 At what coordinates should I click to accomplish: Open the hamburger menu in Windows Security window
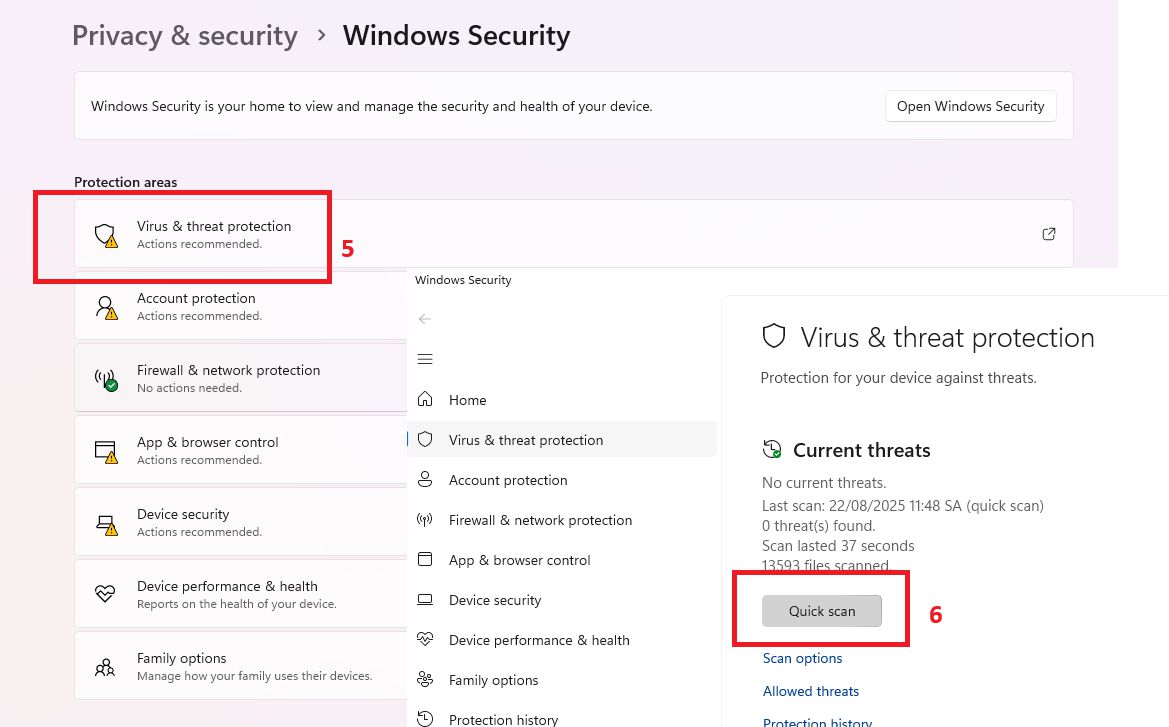(425, 359)
